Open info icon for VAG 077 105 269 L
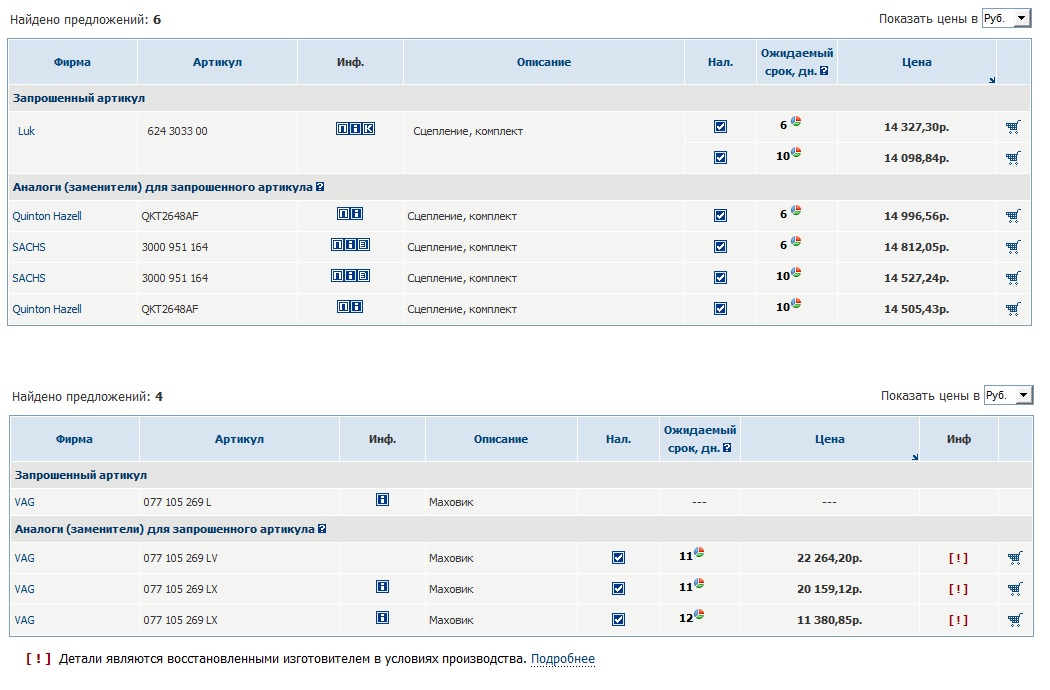The width and height of the screenshot is (1050, 690). 382,500
